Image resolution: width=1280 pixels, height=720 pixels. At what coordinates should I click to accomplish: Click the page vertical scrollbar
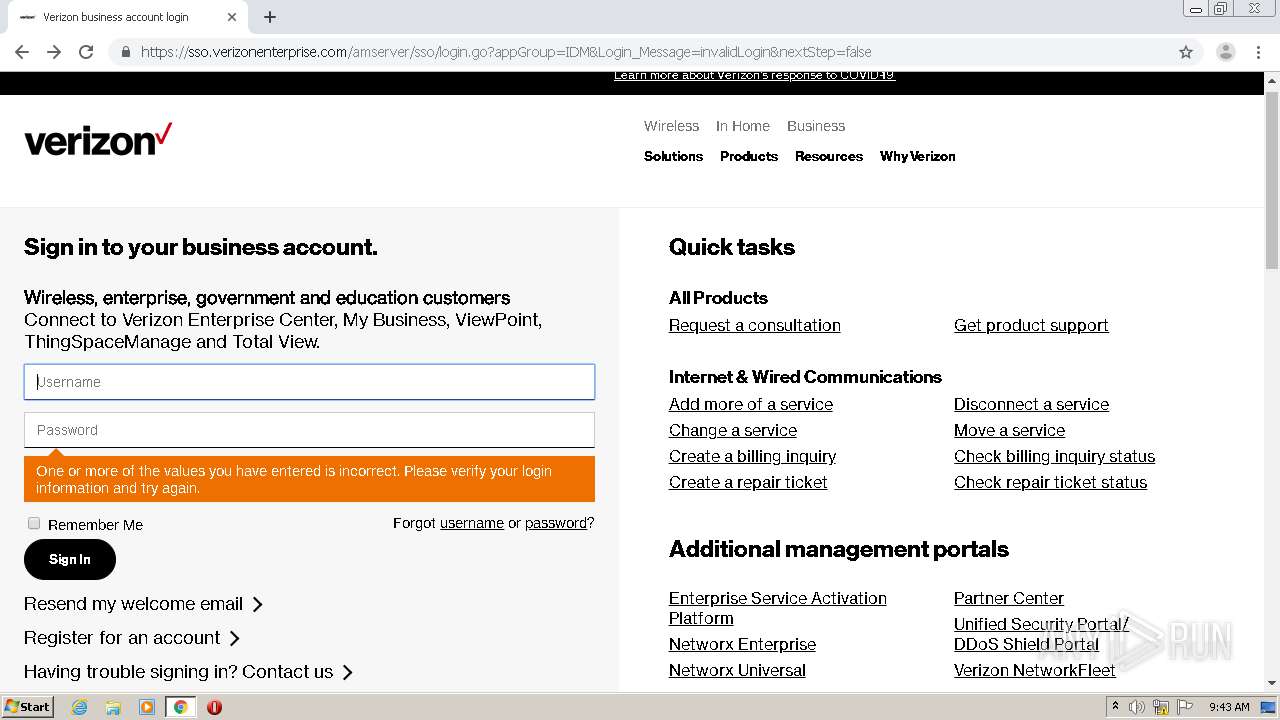tap(1271, 380)
